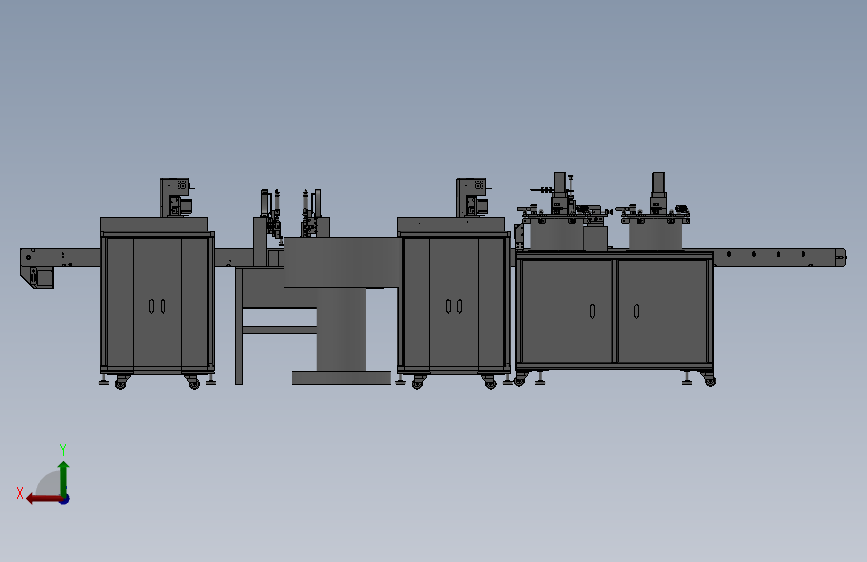
Task: Select the wide double-door cabinet's left door handle
Action: pos(592,311)
